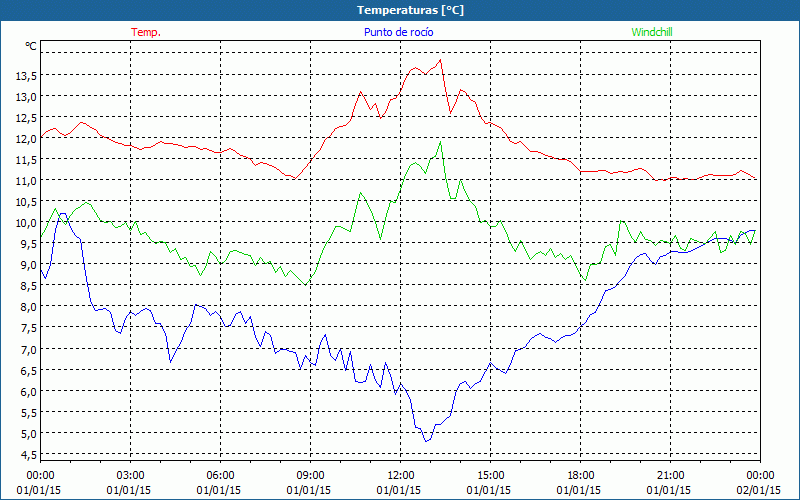Click the 00:00 label above 01/01/15
Screen dimensions: 800x500
coord(40,476)
